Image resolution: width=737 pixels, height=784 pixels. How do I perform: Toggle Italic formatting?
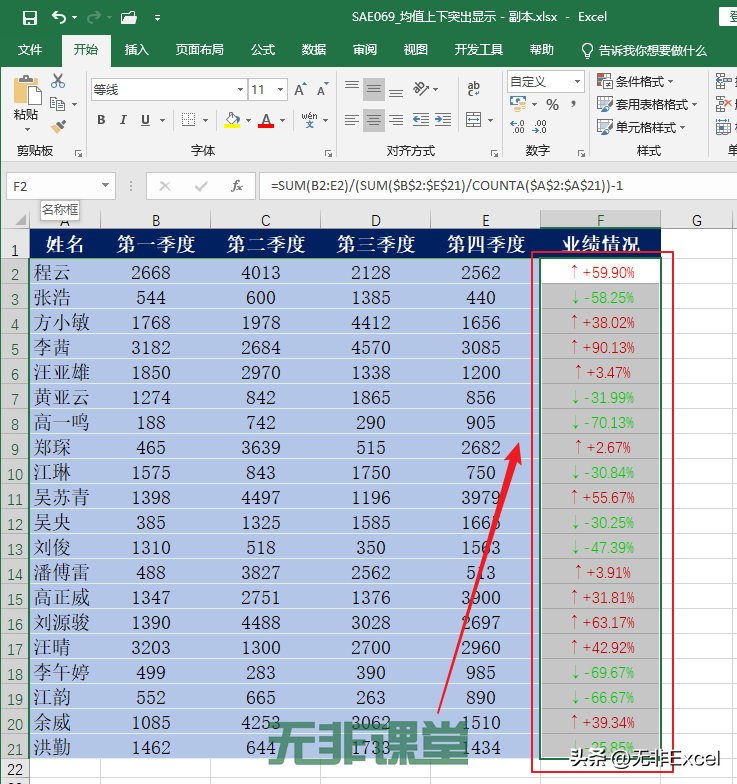123,120
